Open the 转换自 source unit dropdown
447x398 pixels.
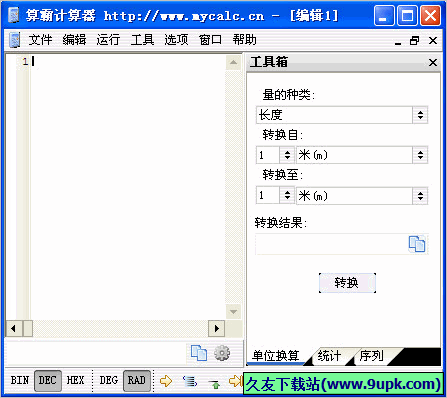pos(420,155)
